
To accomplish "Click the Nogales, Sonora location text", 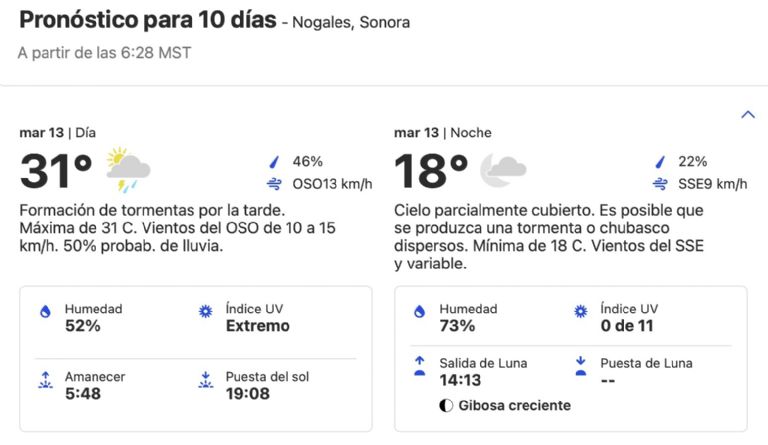I will [x=351, y=22].
